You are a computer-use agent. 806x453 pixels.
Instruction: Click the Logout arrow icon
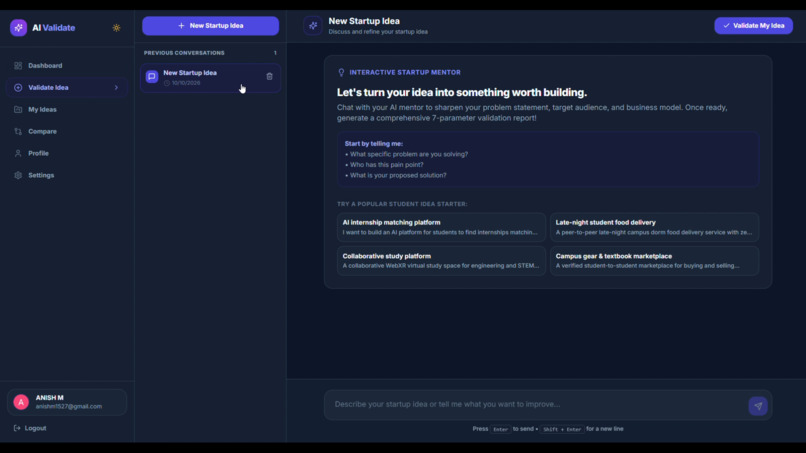coord(17,428)
